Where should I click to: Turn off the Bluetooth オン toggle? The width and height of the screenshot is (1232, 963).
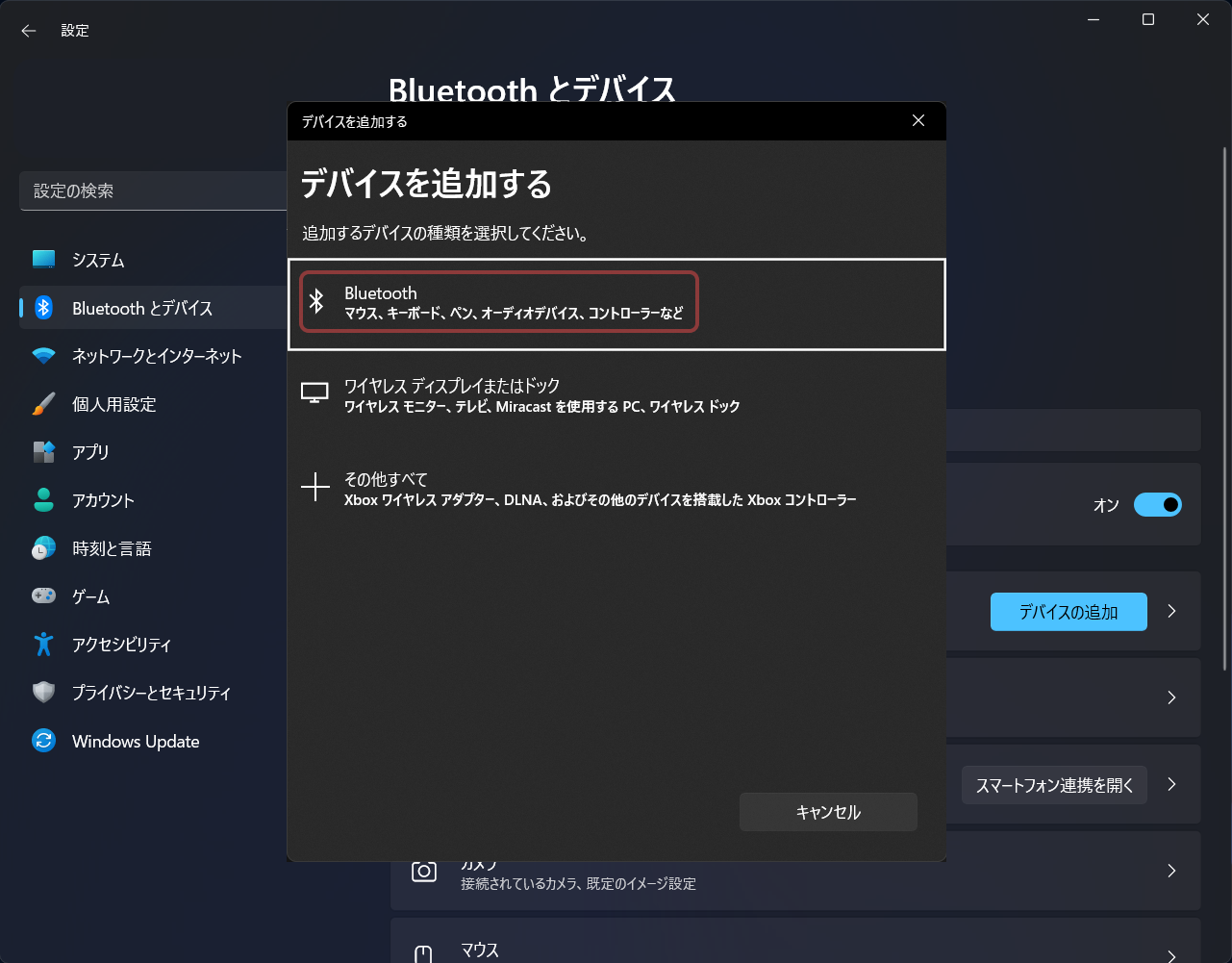point(1157,504)
